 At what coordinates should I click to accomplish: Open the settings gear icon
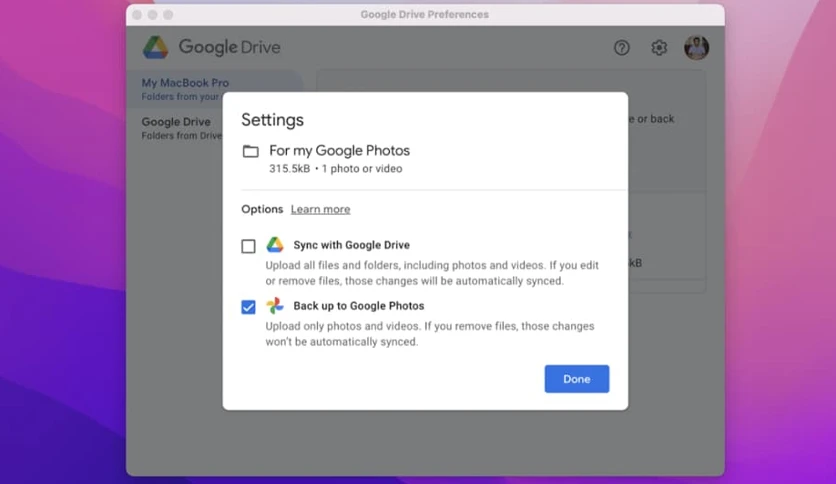coord(659,47)
